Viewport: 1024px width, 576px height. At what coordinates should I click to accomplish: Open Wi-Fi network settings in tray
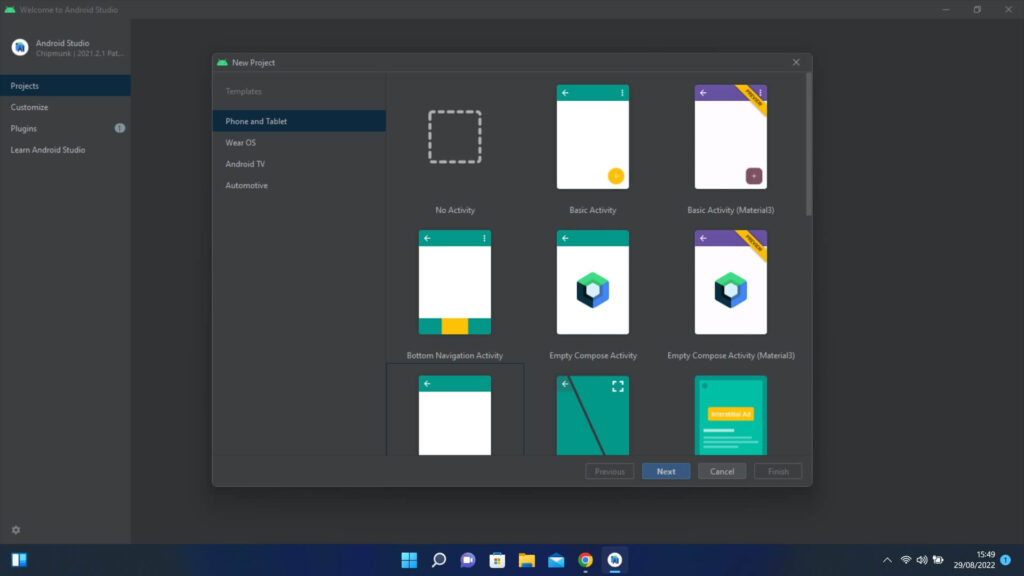906,560
